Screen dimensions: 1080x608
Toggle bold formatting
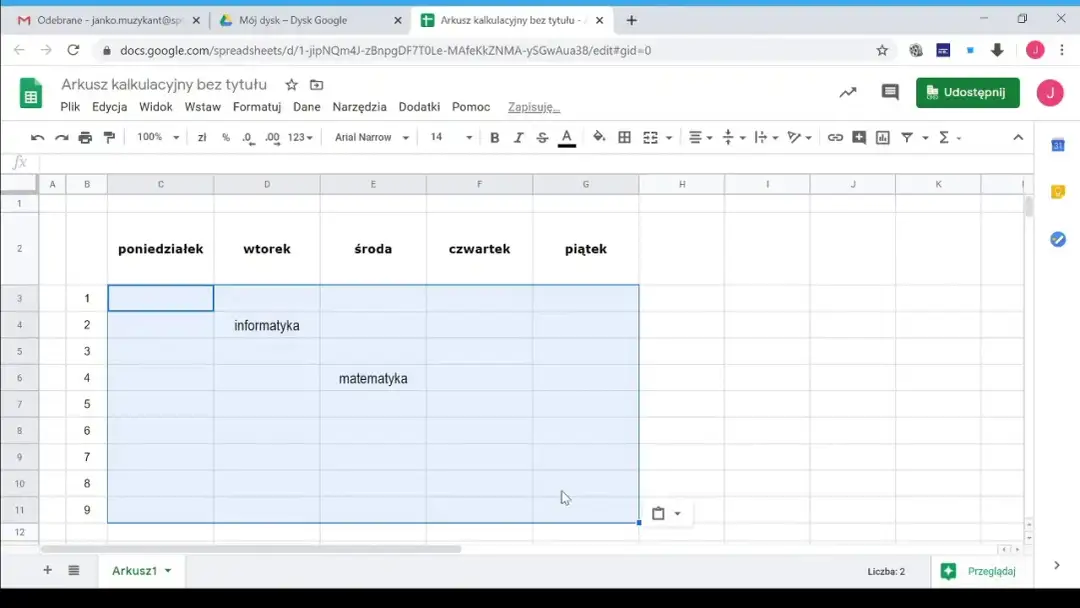click(495, 137)
